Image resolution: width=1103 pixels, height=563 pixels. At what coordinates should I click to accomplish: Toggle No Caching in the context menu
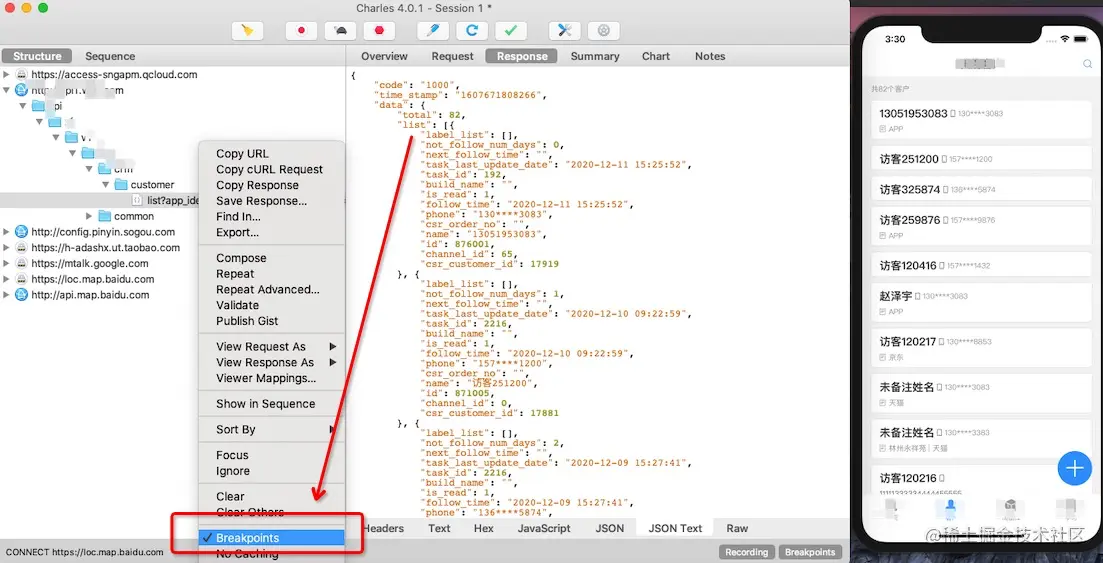(272, 554)
